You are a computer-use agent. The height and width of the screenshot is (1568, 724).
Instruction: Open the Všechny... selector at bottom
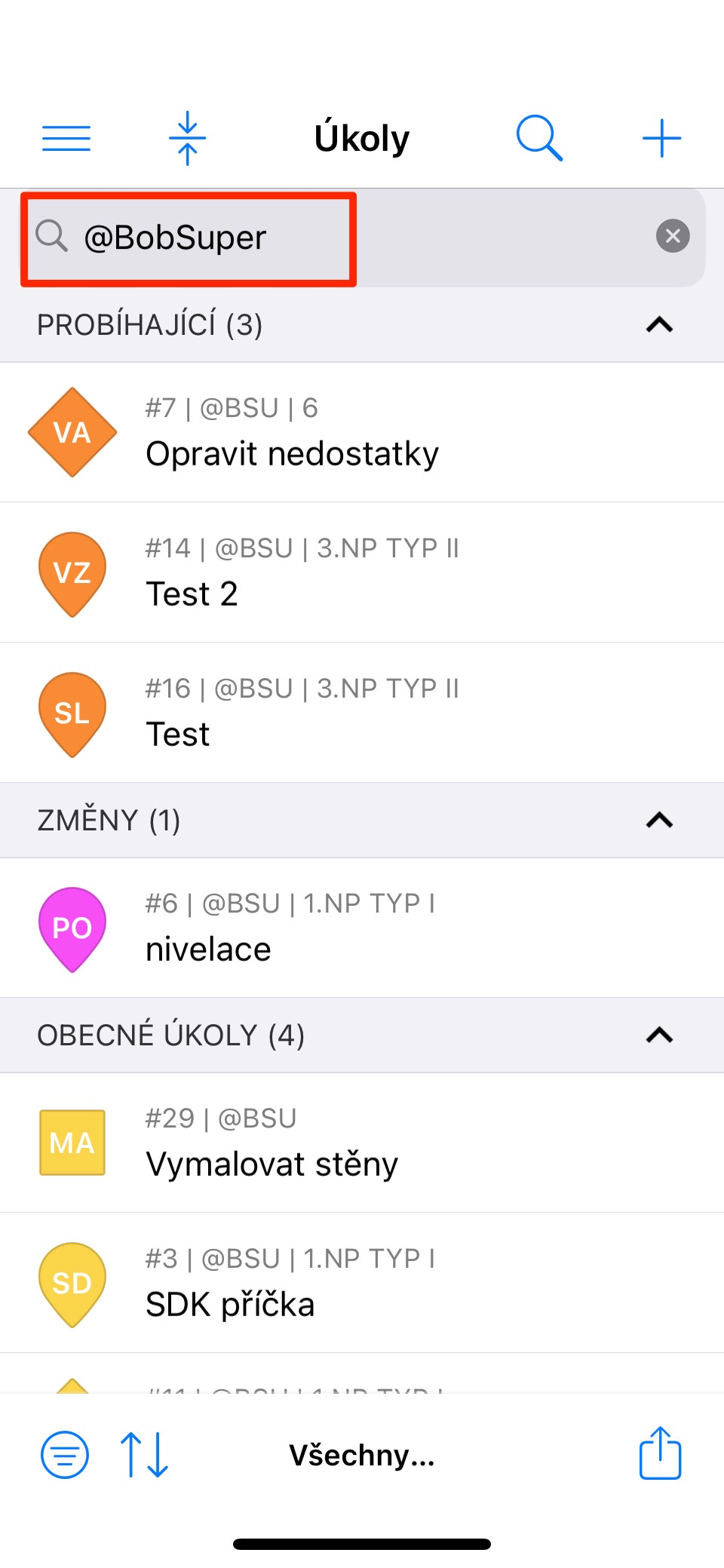tap(362, 1455)
